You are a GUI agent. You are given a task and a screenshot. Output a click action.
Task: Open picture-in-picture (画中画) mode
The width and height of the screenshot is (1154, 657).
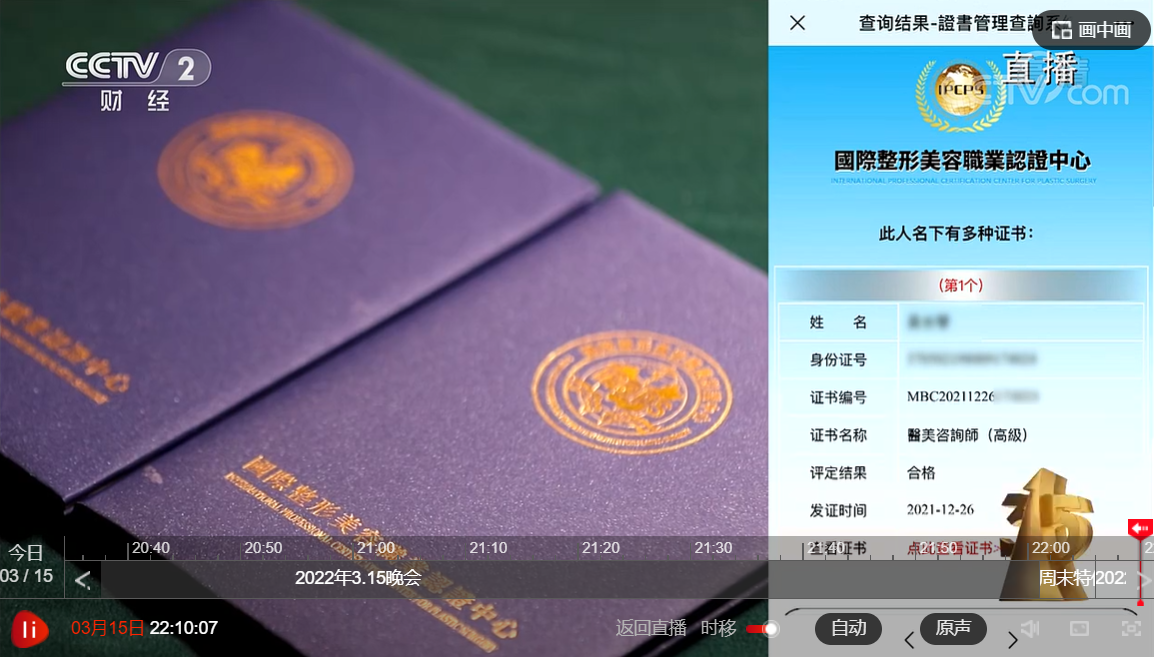(x=1091, y=30)
